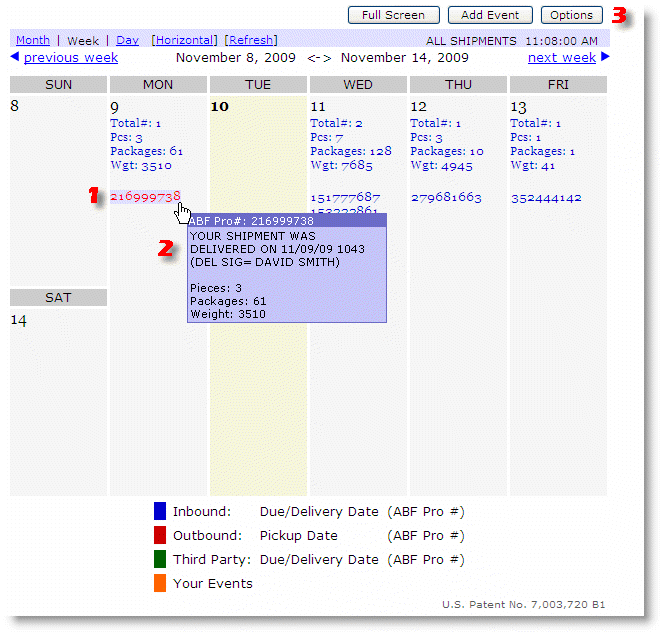This screenshot has height=632, width=660.
Task: Switch to Day view
Action: point(127,40)
